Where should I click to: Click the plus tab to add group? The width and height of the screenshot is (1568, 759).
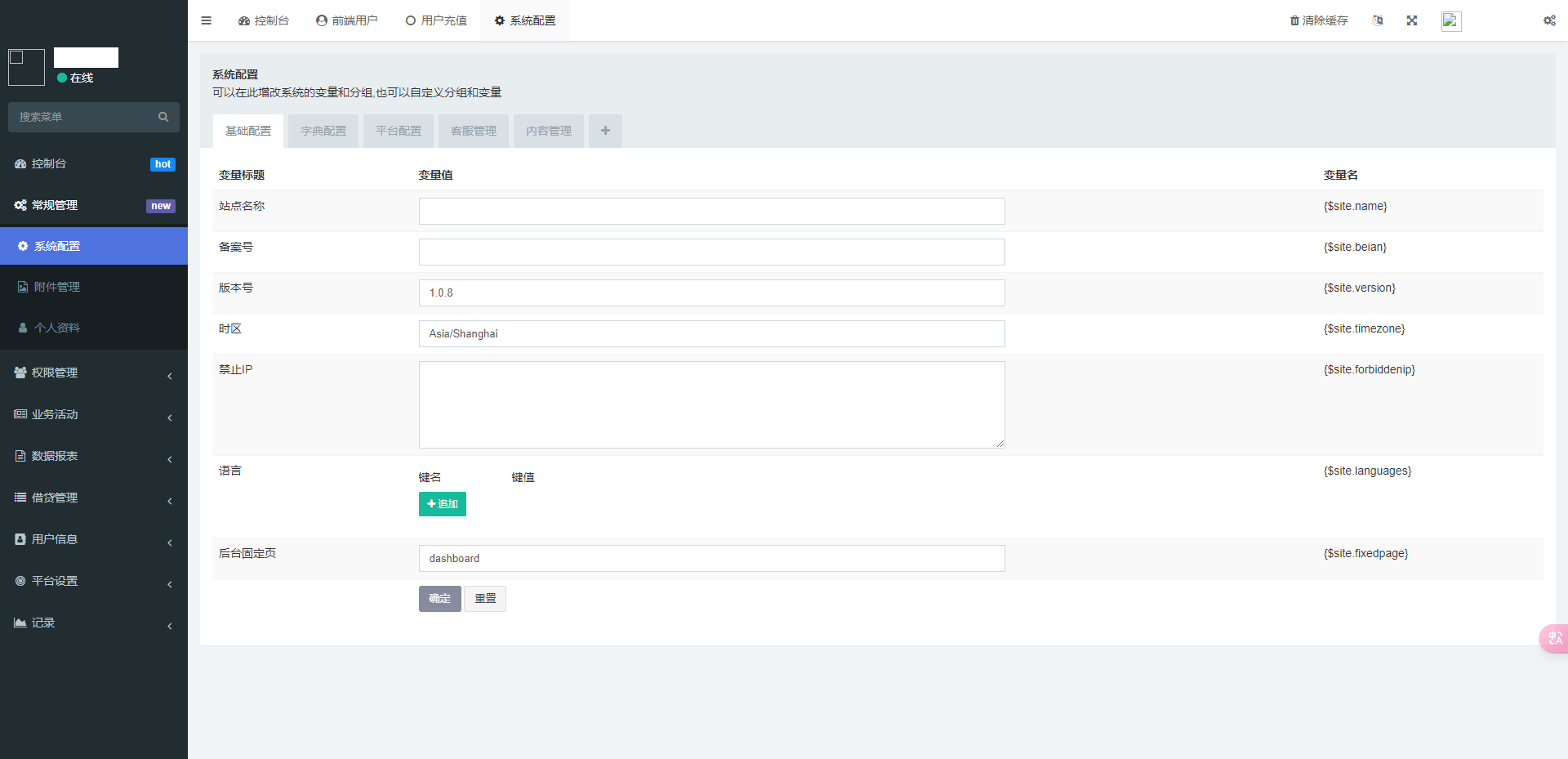point(605,131)
